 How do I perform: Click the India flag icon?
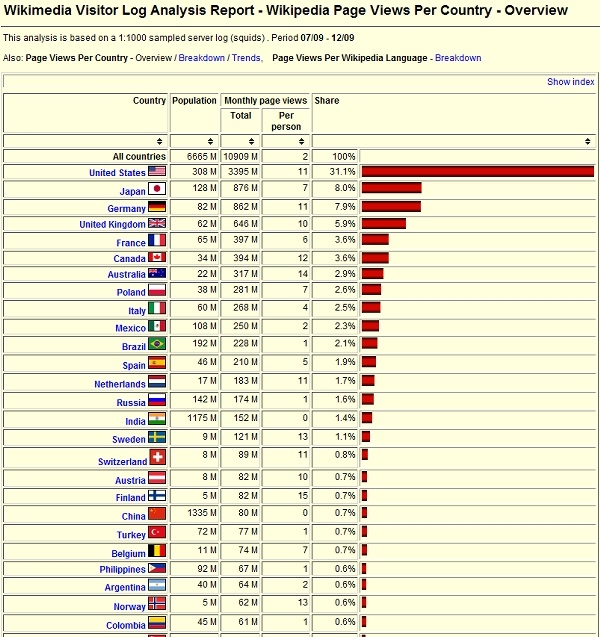(157, 419)
